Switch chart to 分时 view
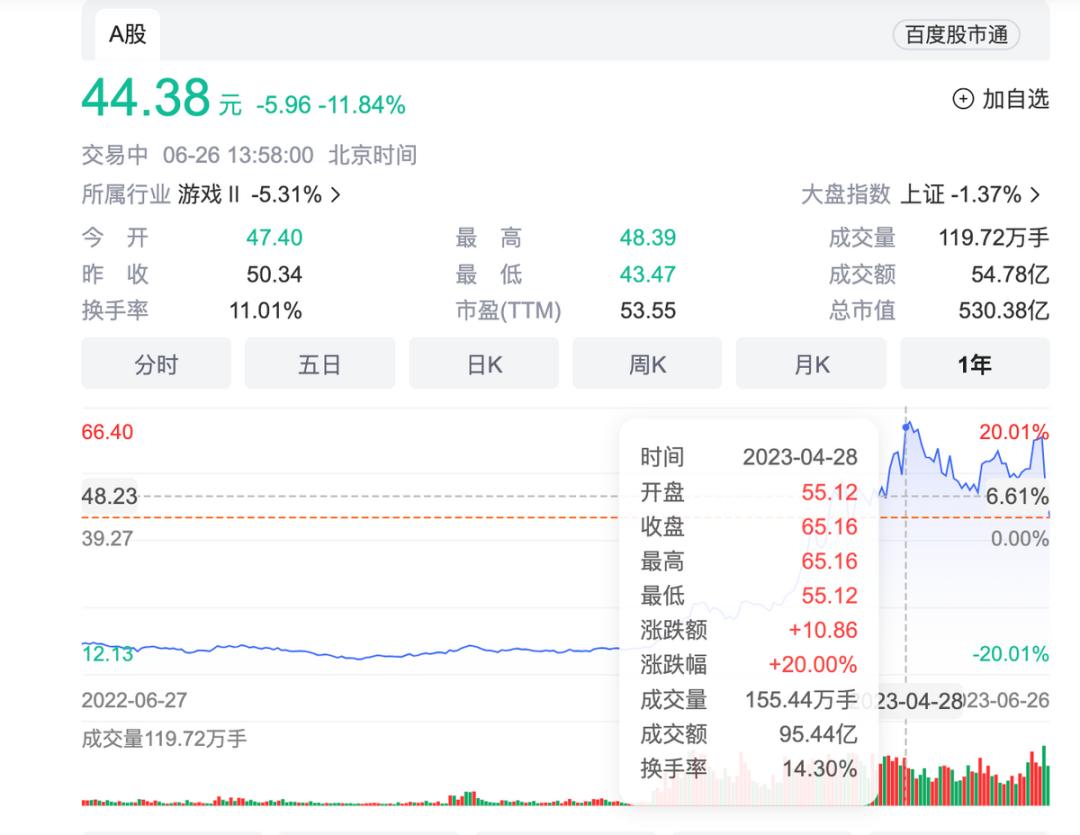This screenshot has width=1080, height=835. [x=156, y=364]
